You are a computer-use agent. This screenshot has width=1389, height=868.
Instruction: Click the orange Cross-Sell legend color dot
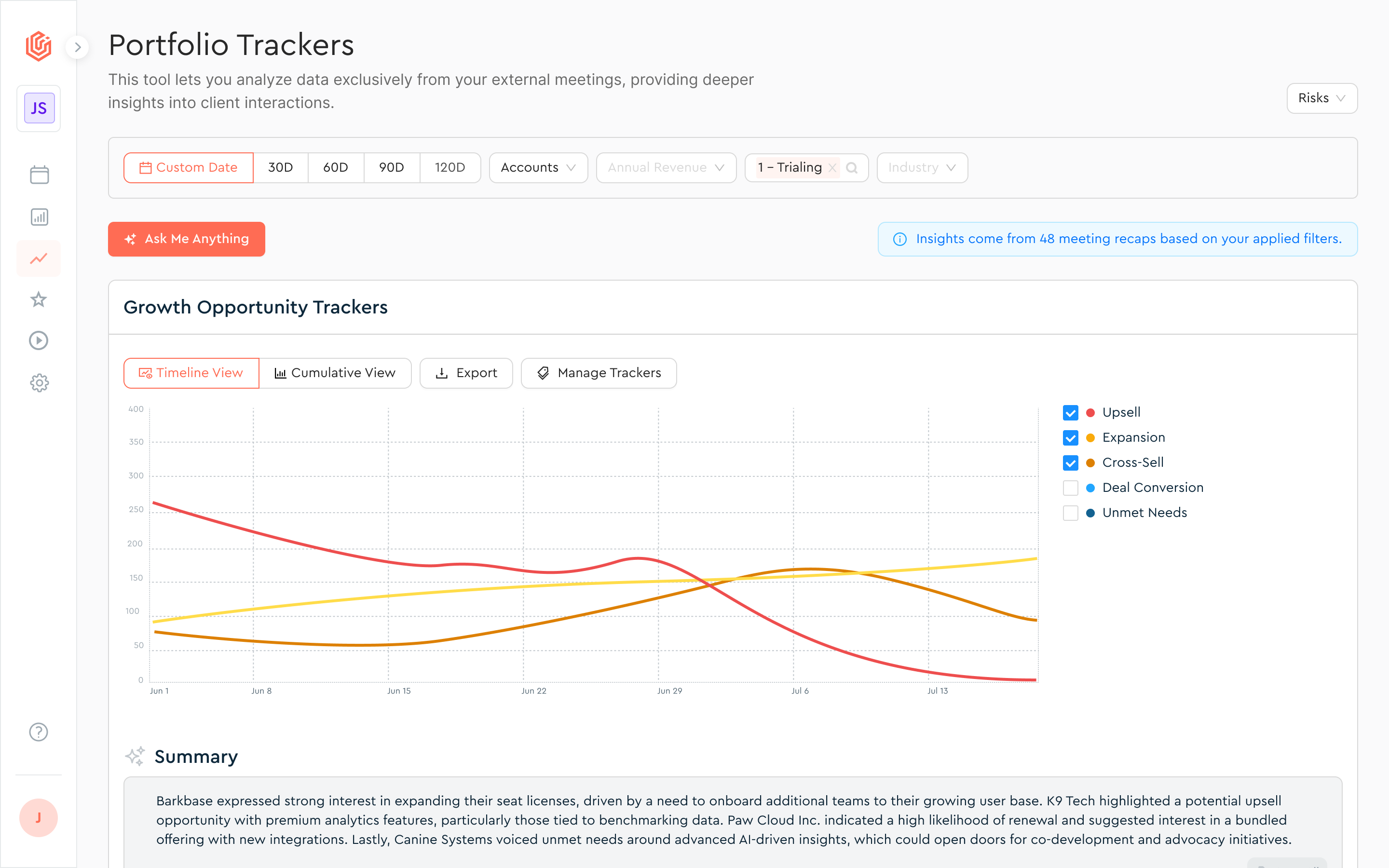pos(1090,463)
